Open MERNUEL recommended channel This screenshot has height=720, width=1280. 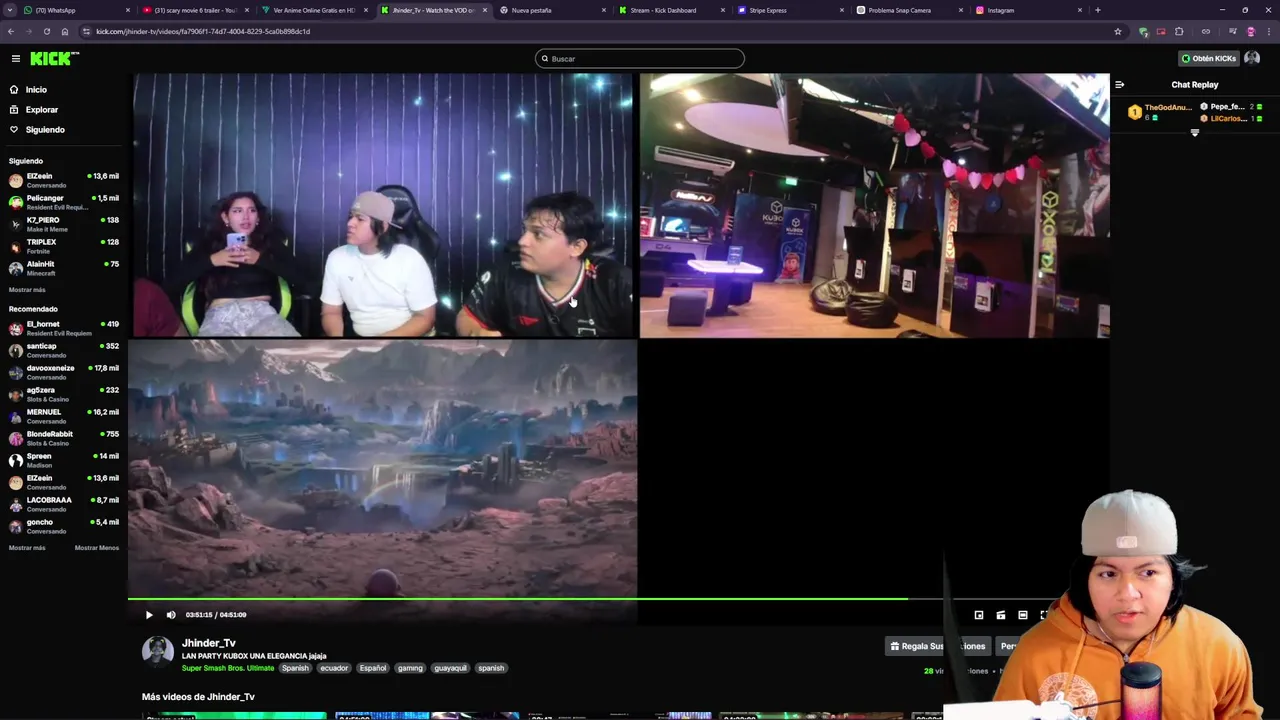64,416
